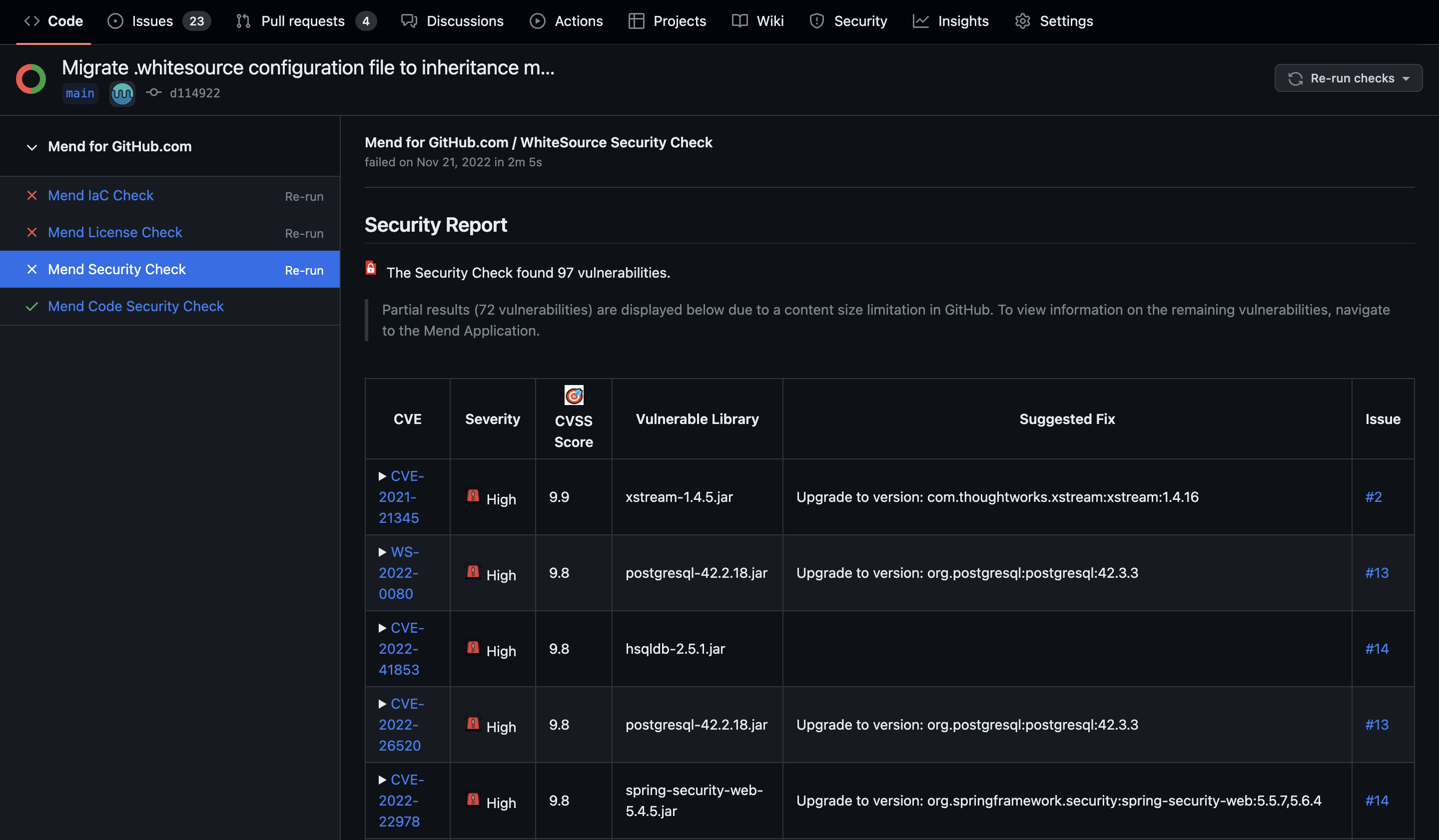1439x840 pixels.
Task: Expand the CVE-2022-41853 disclosure triangle
Action: (382, 628)
